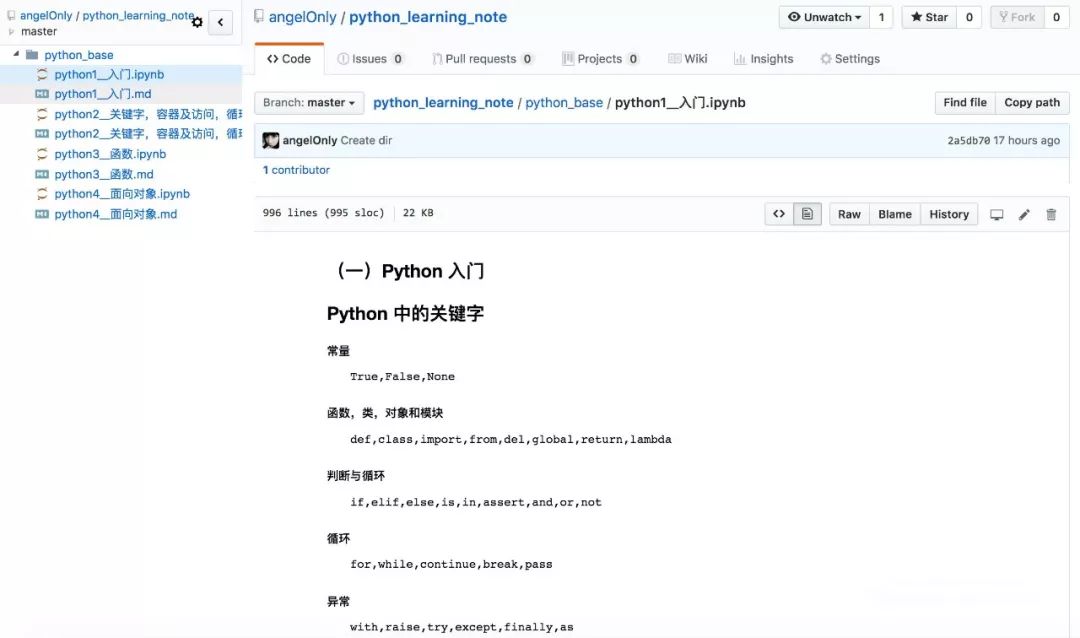Collapse the Octotree sidebar with the chevron button
Image resolution: width=1080 pixels, height=638 pixels.
point(220,22)
